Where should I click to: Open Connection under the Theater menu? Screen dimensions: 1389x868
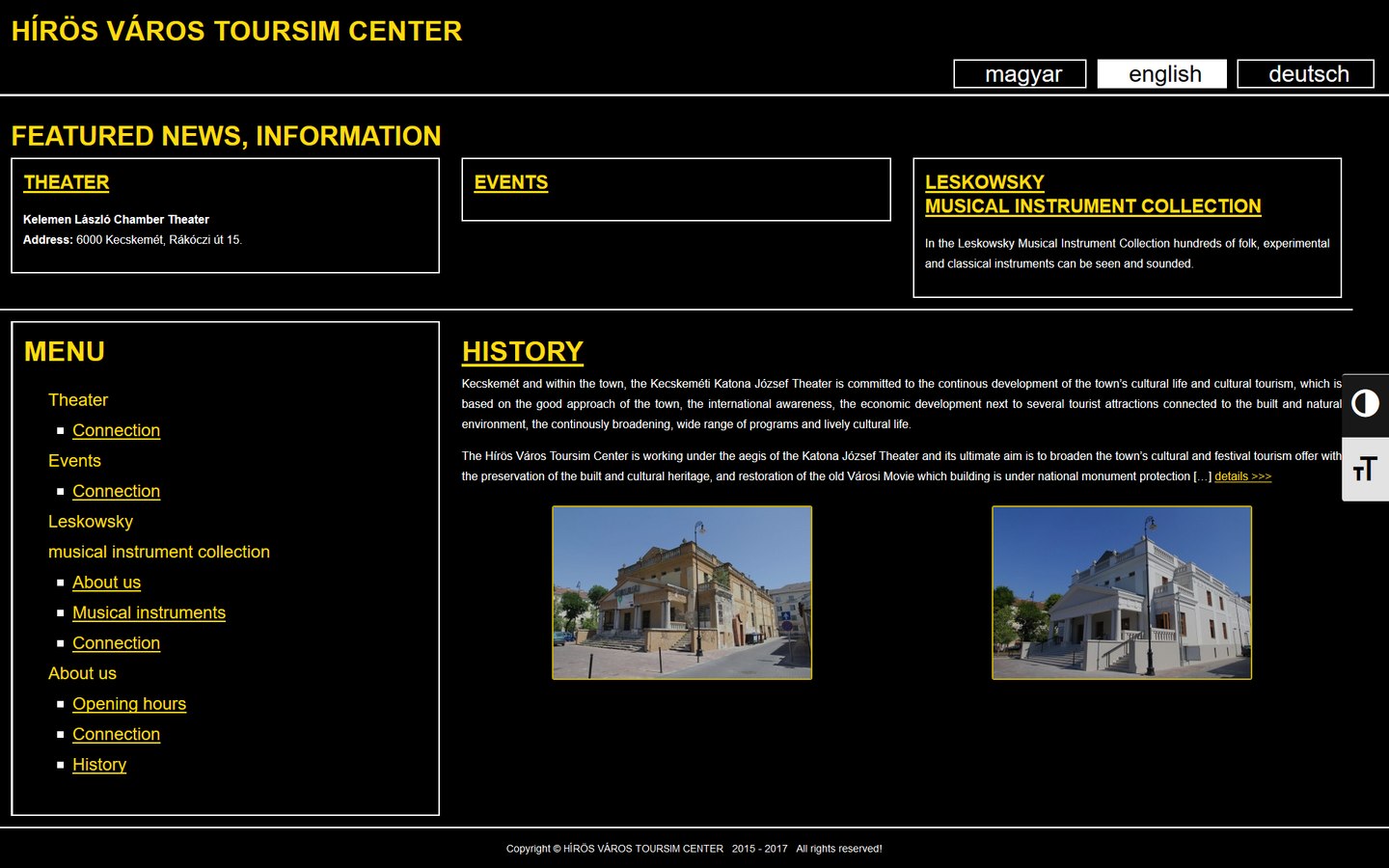[x=116, y=430]
